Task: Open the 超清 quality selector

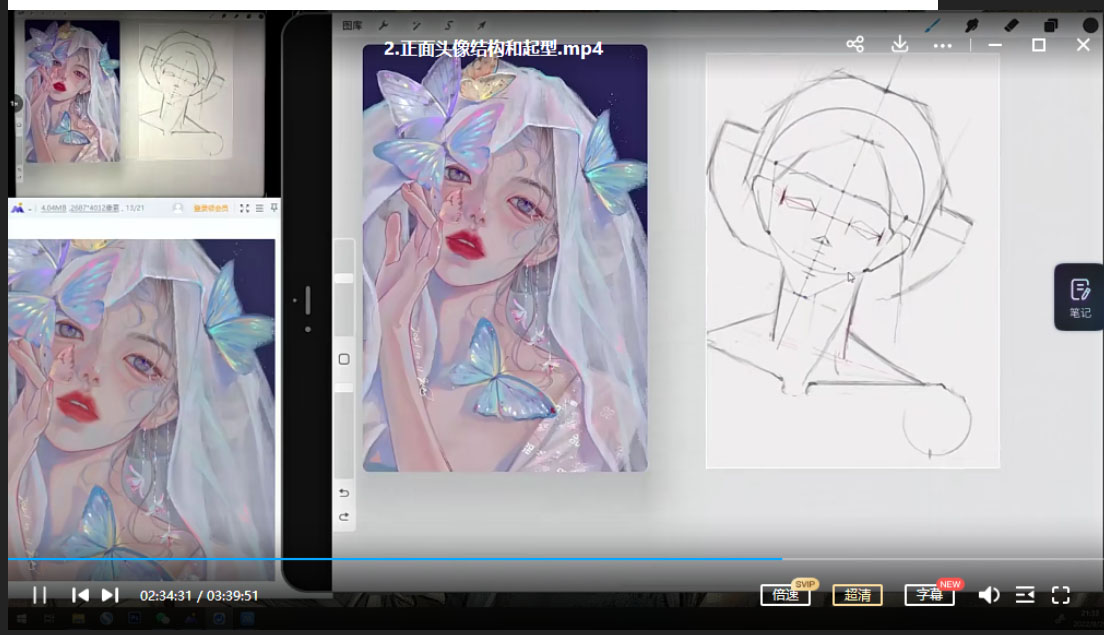Action: point(857,595)
